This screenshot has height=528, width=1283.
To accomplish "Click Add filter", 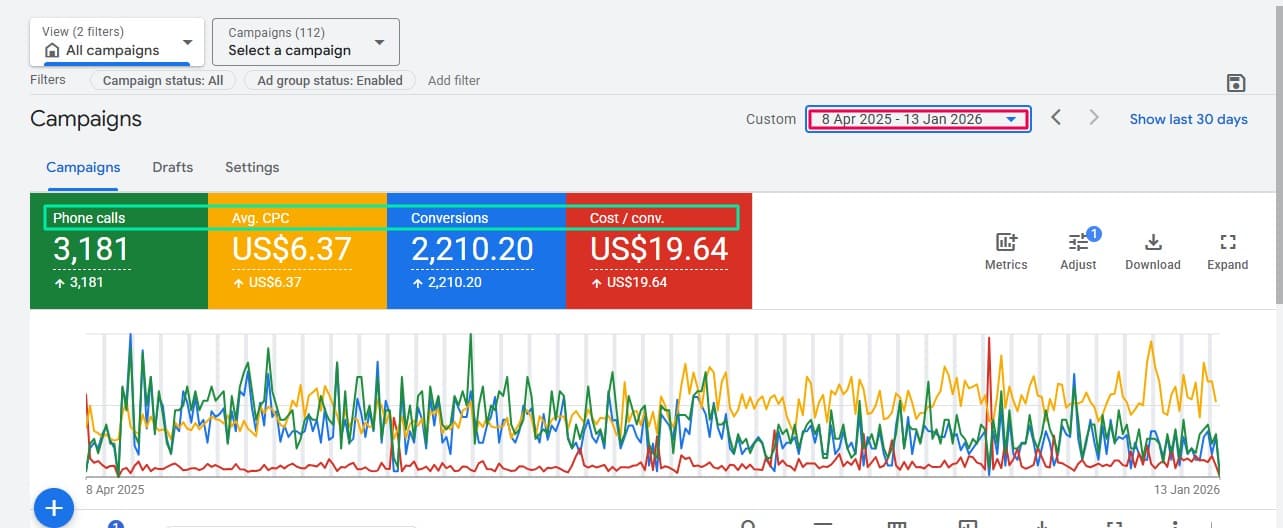I will [454, 80].
